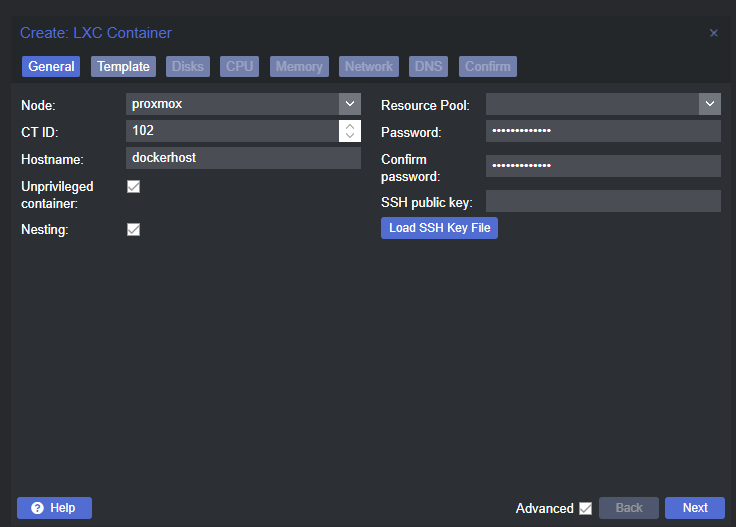
Task: Select the Disks tab
Action: click(188, 67)
